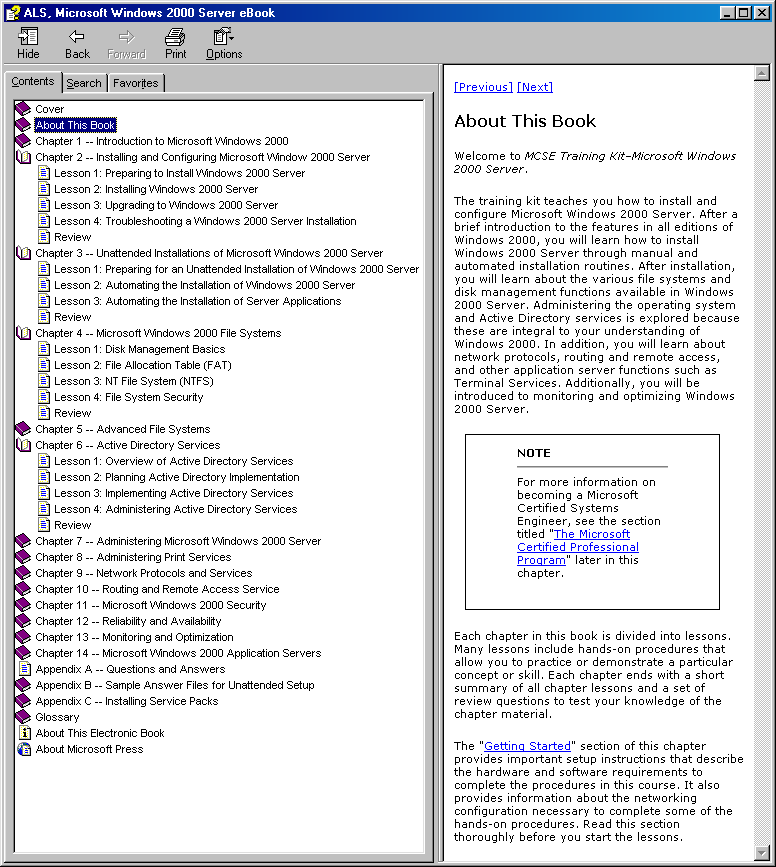Click the info icon for About This Electronic Book
Screen dimensions: 776x867
click(x=24, y=733)
